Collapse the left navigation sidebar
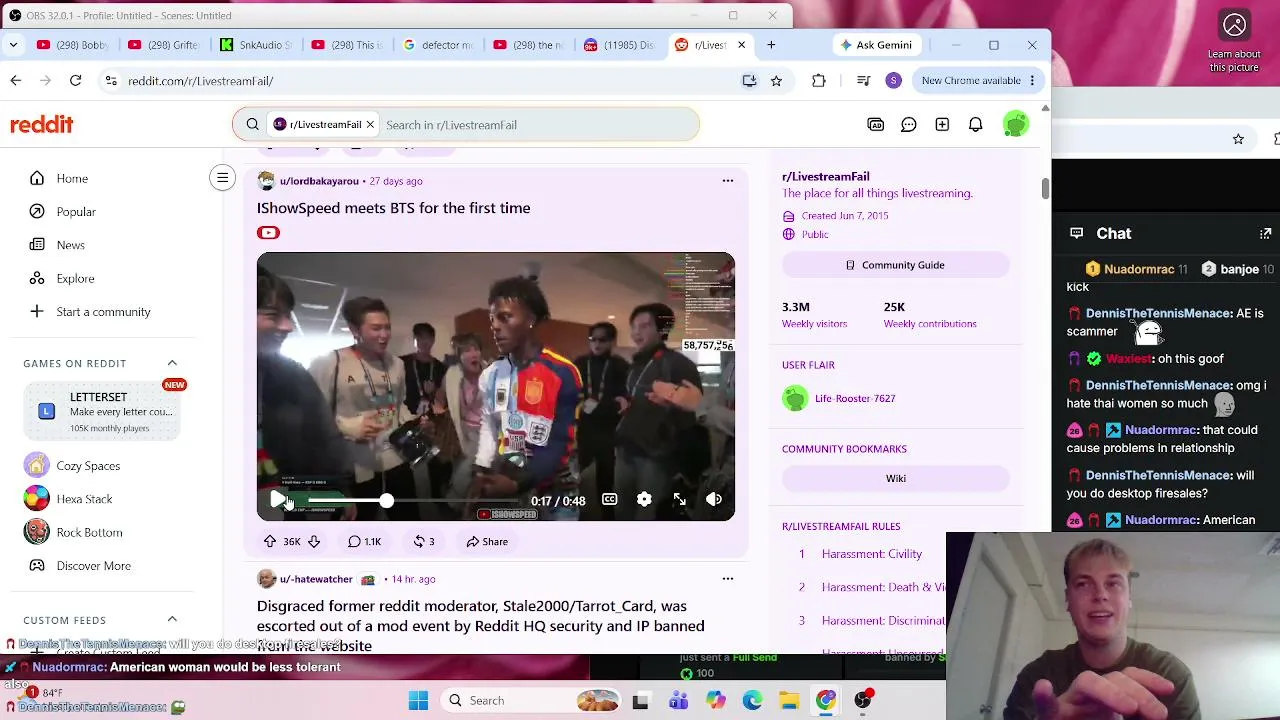This screenshot has width=1280, height=720. point(222,178)
